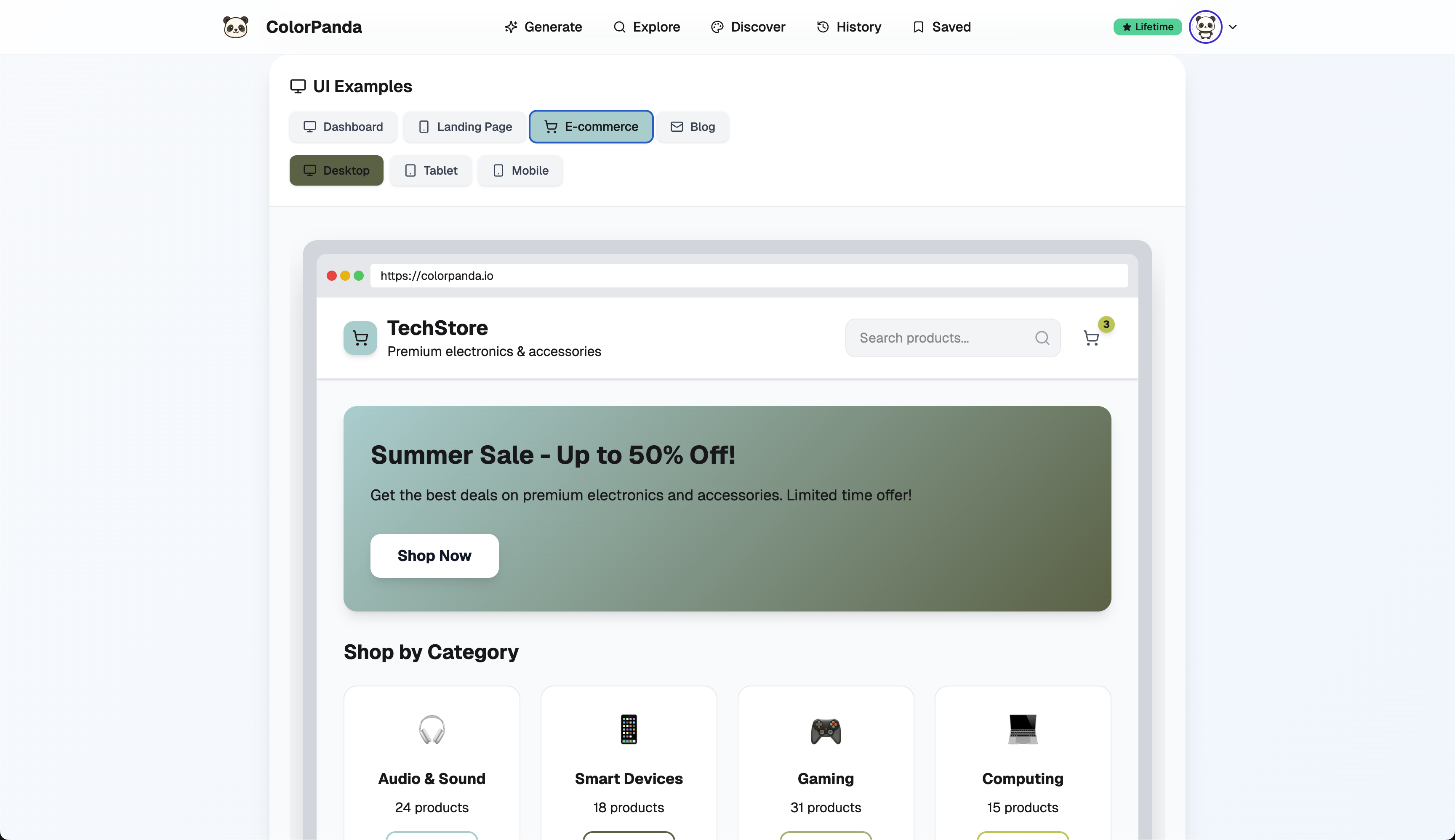Go to the Generate page

(x=543, y=27)
